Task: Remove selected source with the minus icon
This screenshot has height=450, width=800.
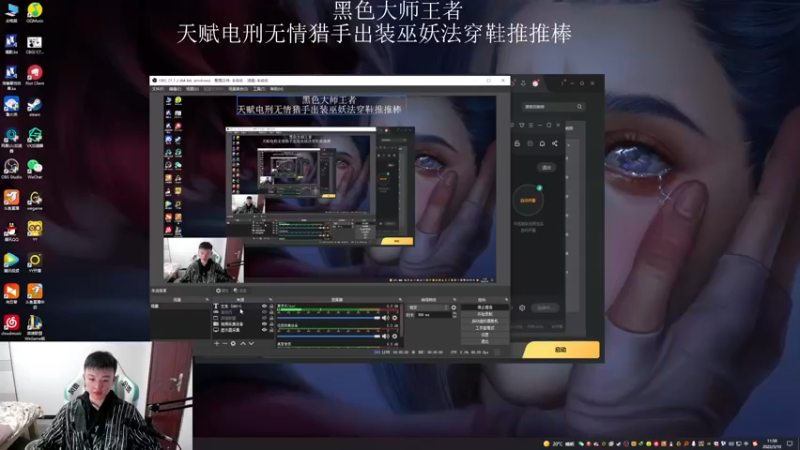Action: click(224, 343)
